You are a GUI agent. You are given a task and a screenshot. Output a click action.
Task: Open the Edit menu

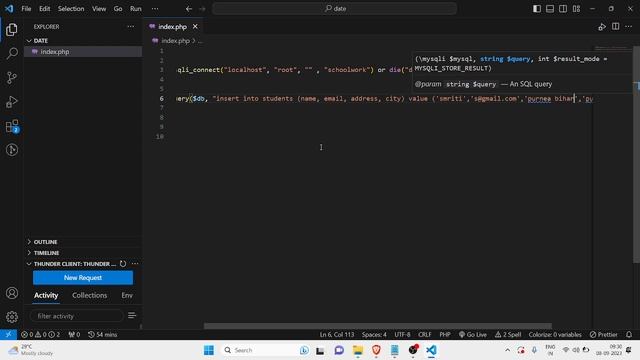click(x=44, y=9)
